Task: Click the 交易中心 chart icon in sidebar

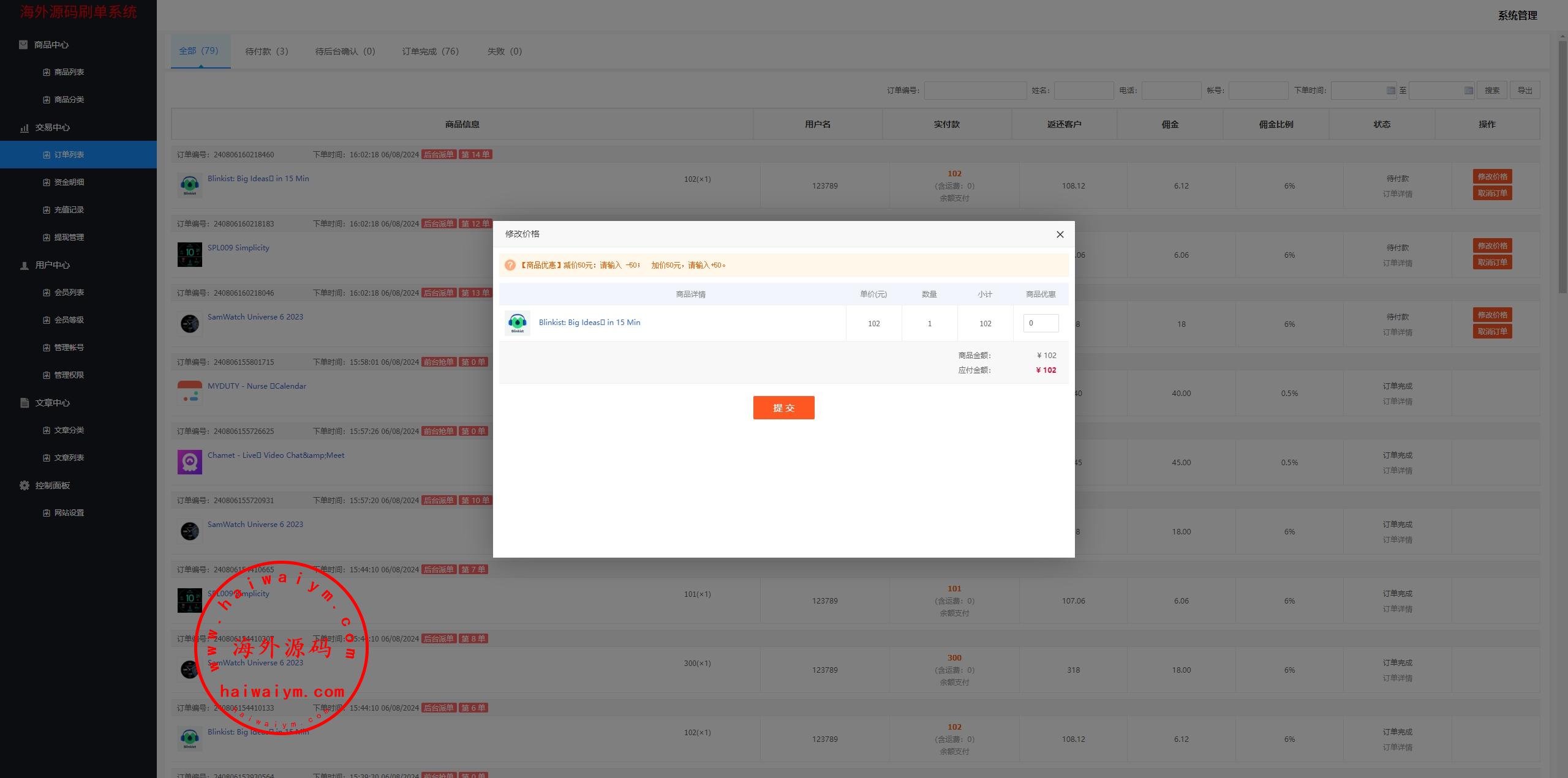Action: point(24,127)
